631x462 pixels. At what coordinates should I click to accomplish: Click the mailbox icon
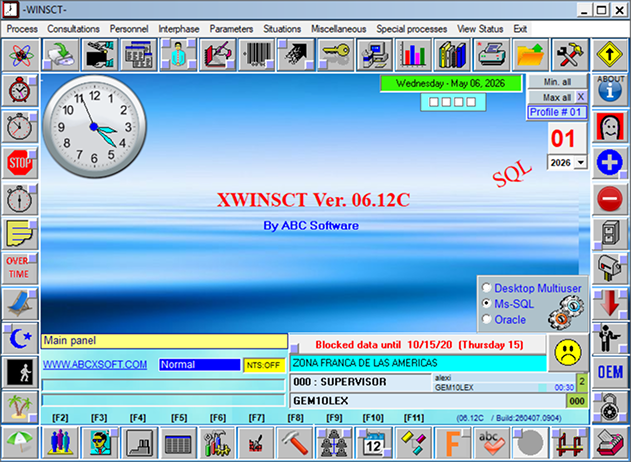coord(610,268)
